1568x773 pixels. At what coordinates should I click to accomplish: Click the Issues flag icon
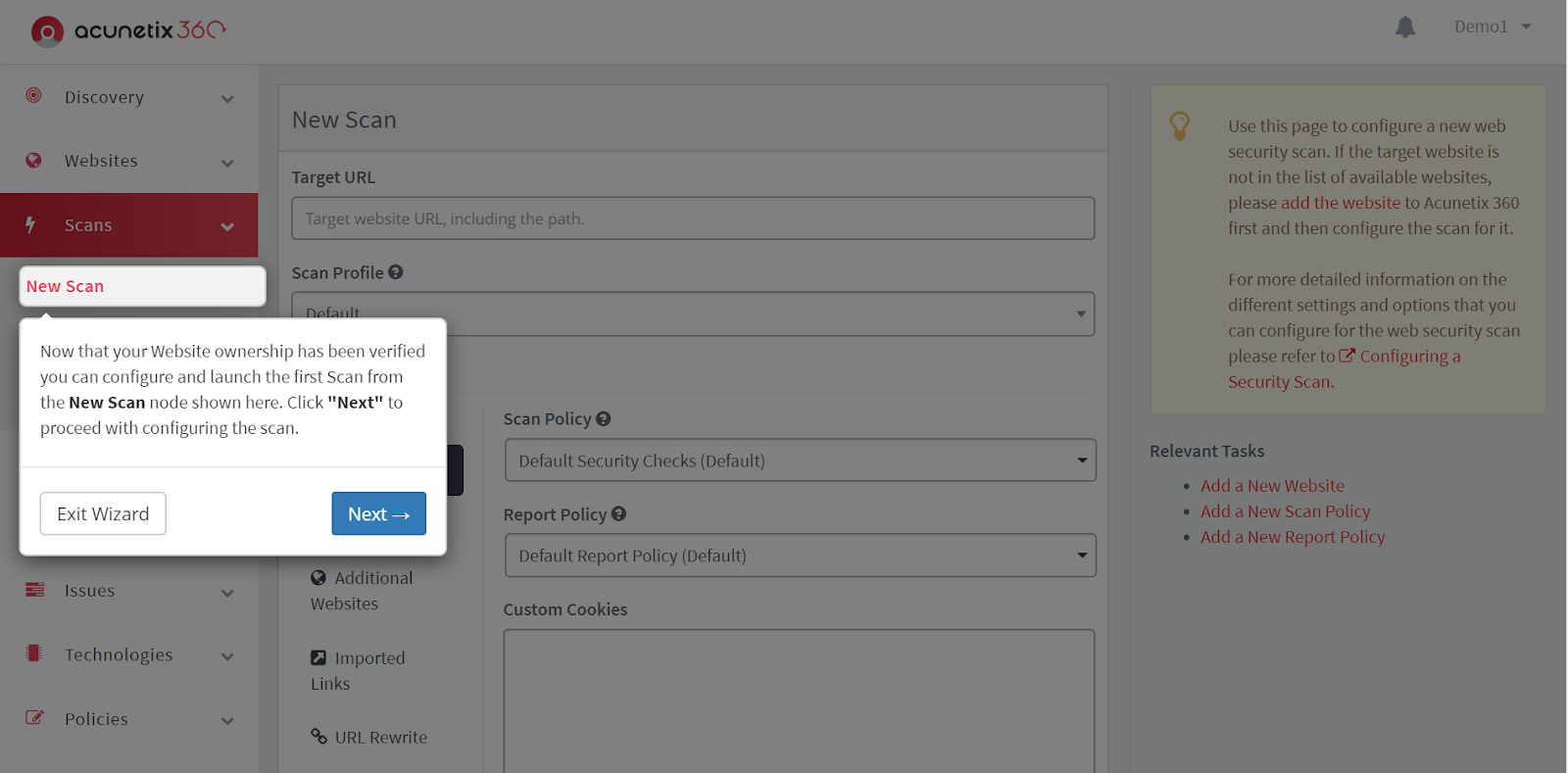coord(34,590)
